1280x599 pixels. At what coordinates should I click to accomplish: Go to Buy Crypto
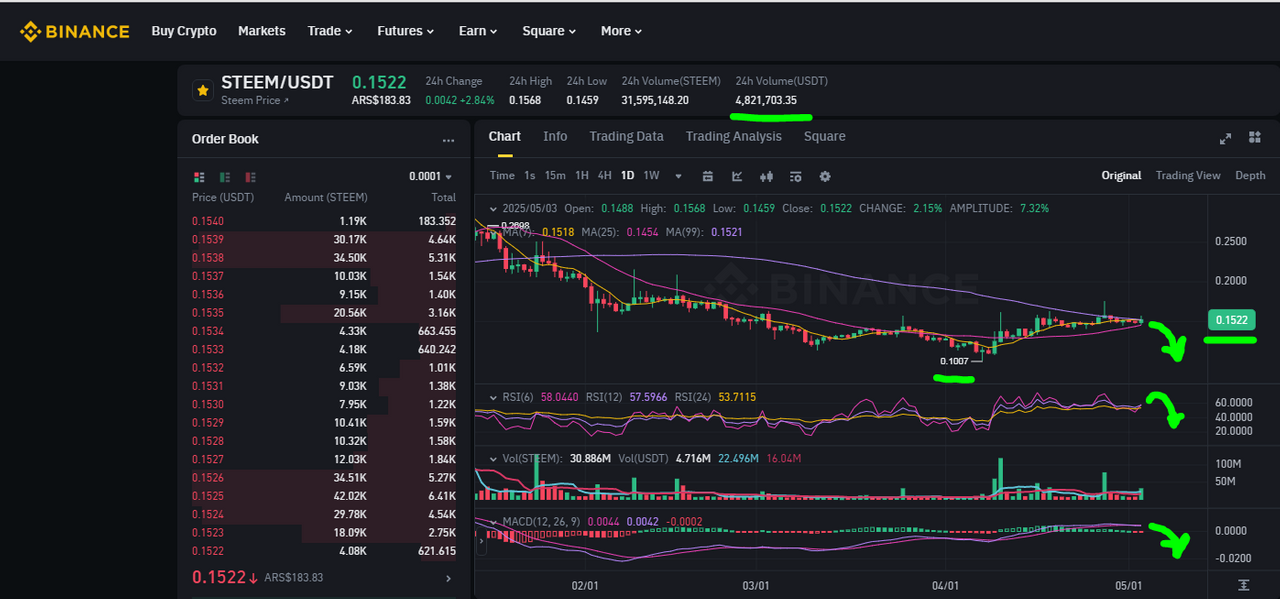pyautogui.click(x=184, y=31)
